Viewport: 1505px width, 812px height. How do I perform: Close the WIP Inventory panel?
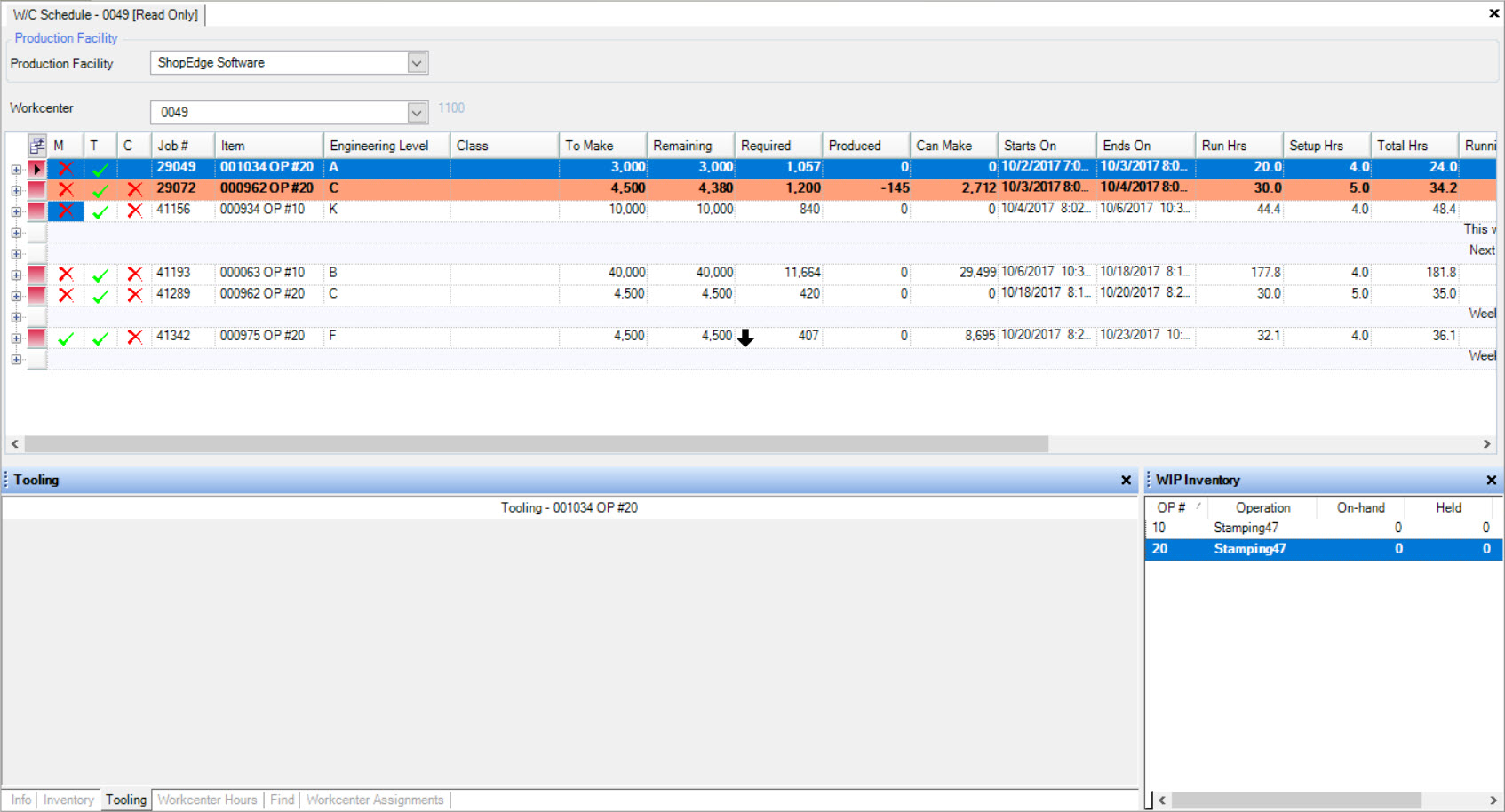1491,481
